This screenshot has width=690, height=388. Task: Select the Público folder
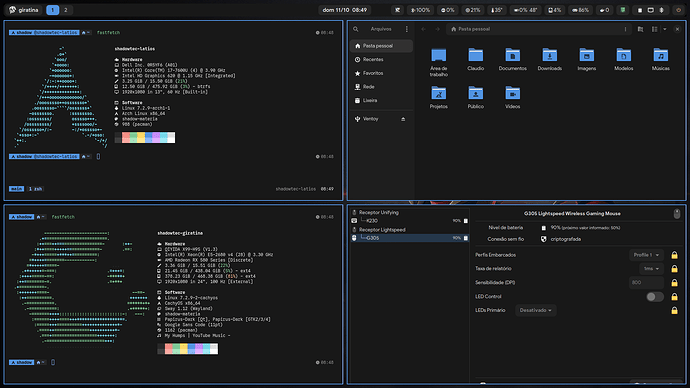(476, 97)
